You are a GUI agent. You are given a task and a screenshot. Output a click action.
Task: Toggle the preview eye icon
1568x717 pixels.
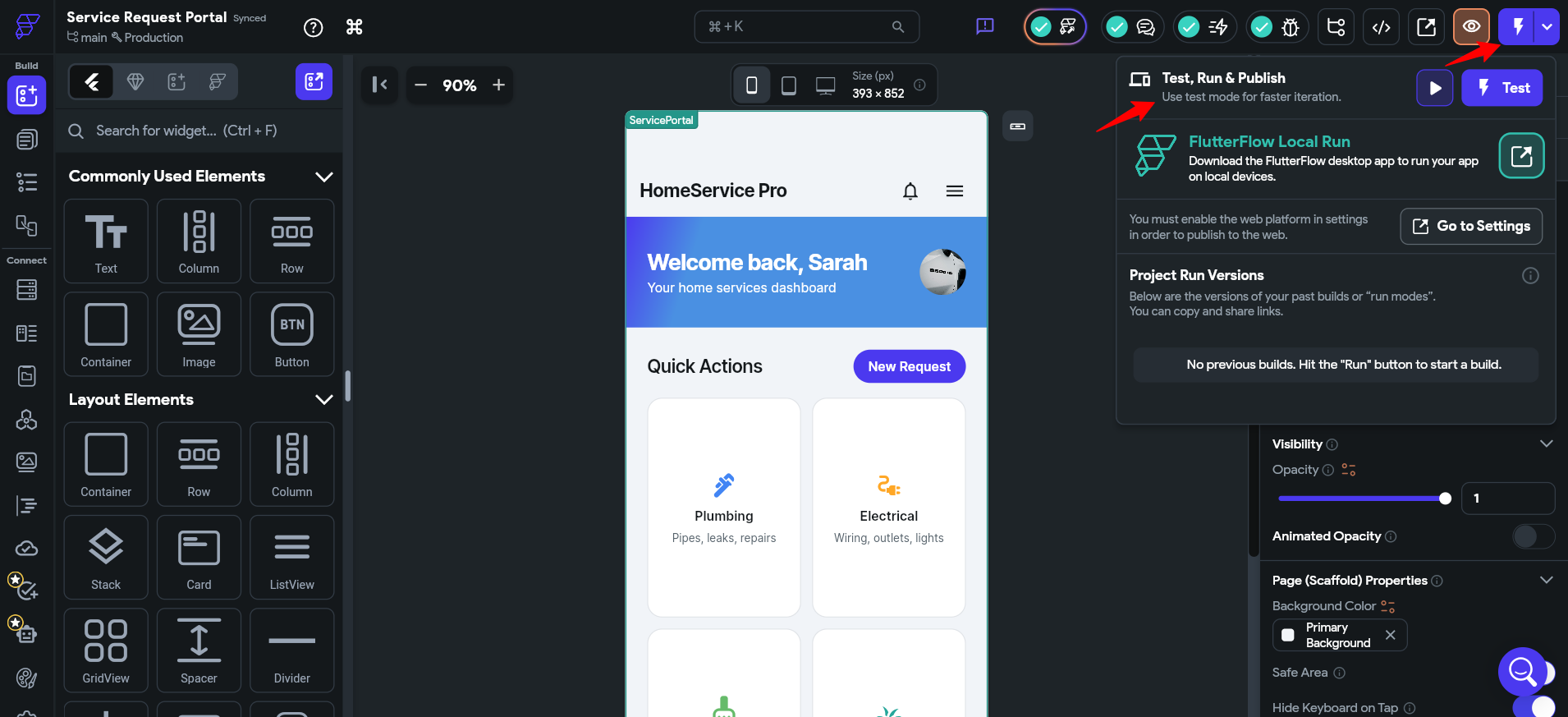pyautogui.click(x=1471, y=27)
